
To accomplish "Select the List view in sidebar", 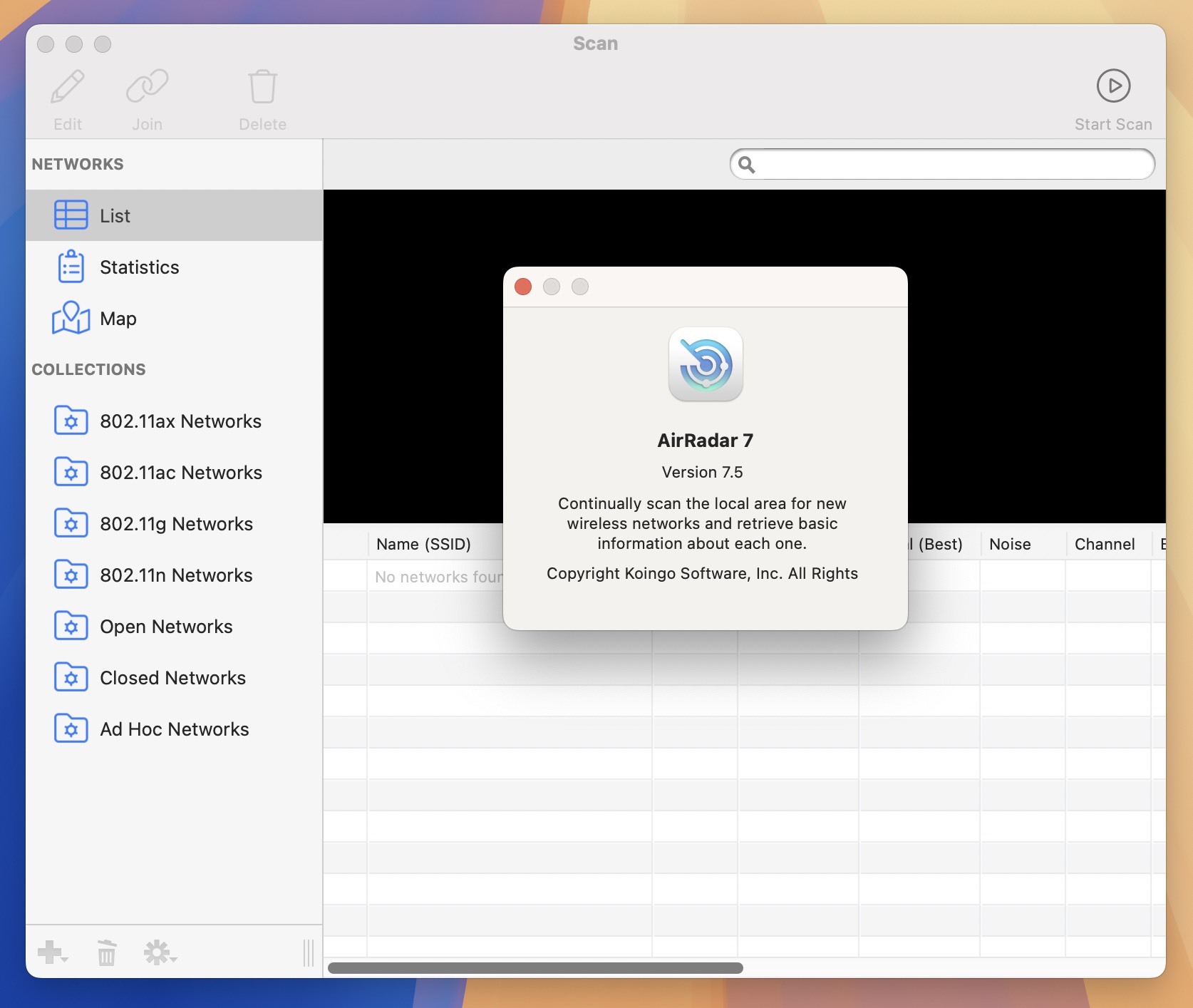I will (174, 215).
